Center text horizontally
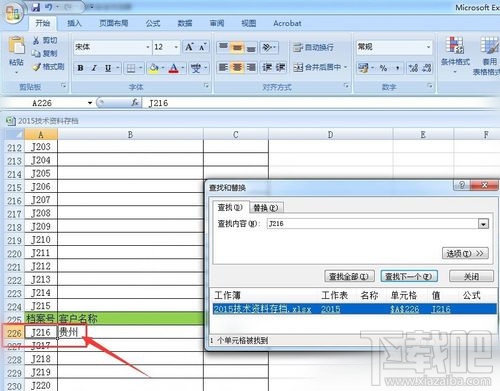 (x=237, y=68)
